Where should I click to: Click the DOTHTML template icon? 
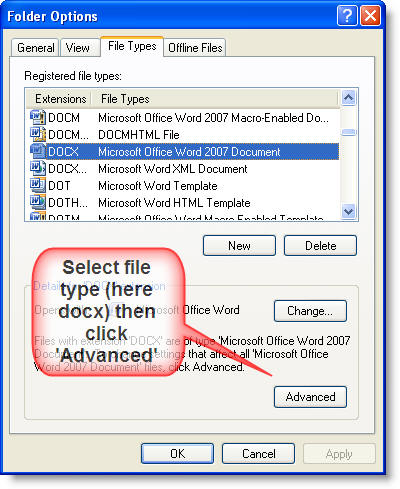pyautogui.click(x=37, y=202)
